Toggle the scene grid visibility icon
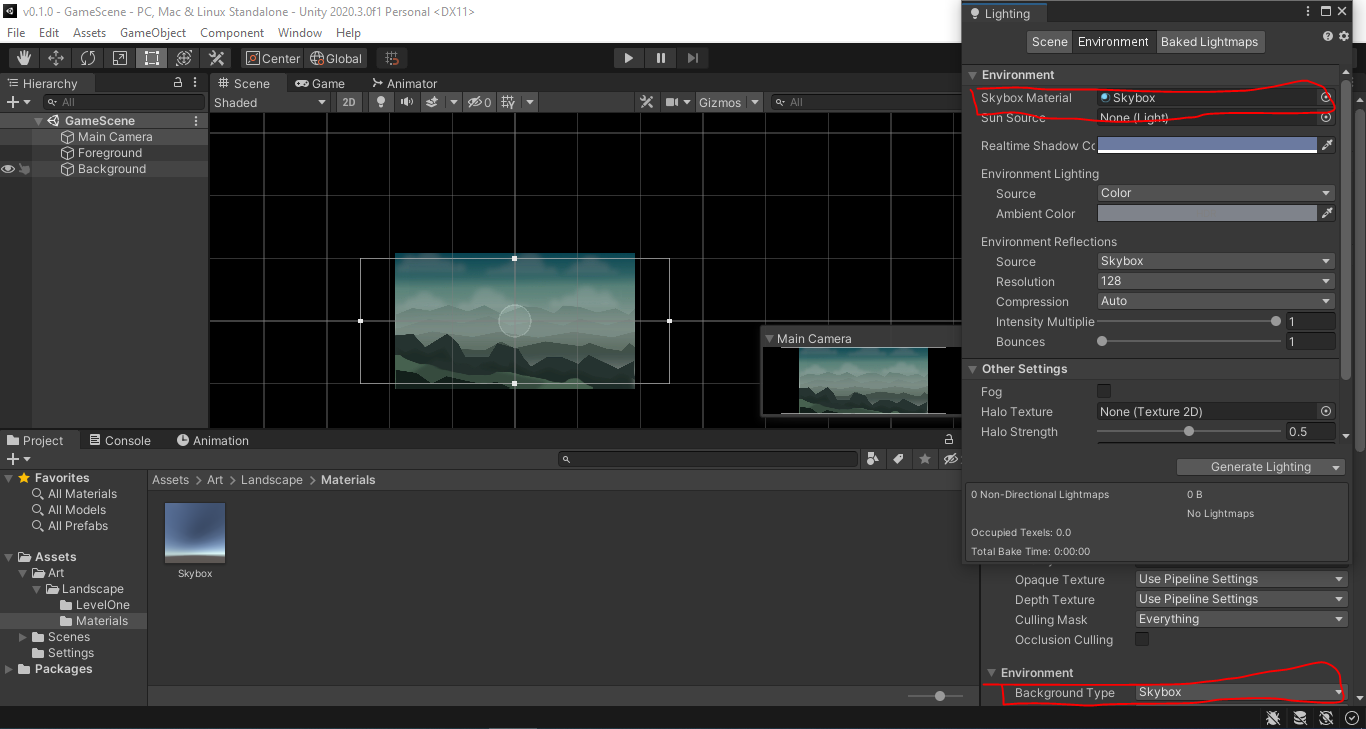Viewport: 1366px width, 729px height. (x=508, y=102)
